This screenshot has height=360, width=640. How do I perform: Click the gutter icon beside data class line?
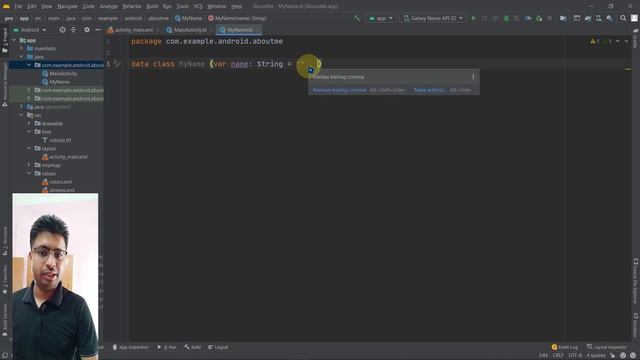pyautogui.click(x=118, y=64)
